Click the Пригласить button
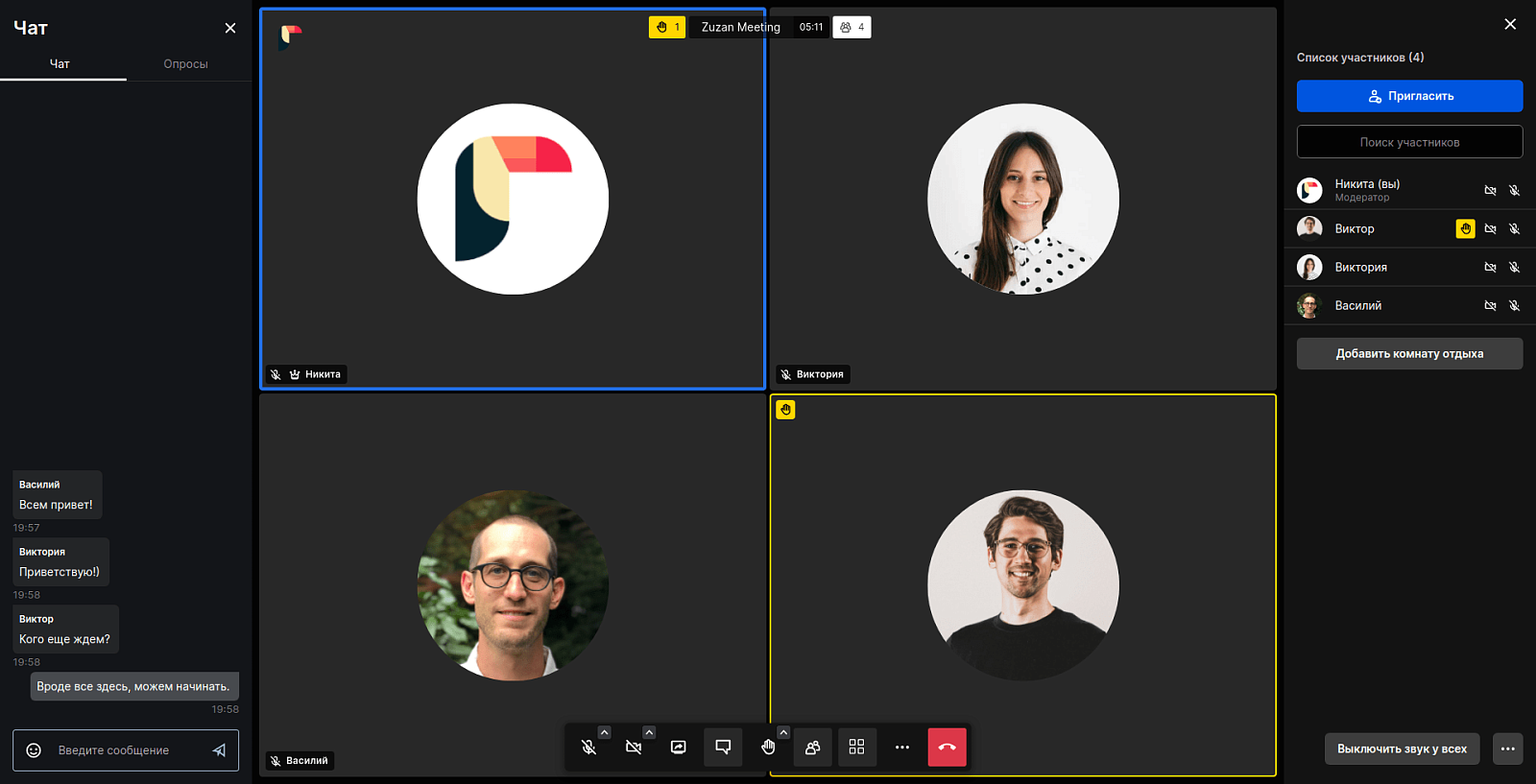The height and width of the screenshot is (784, 1536). [x=1410, y=96]
